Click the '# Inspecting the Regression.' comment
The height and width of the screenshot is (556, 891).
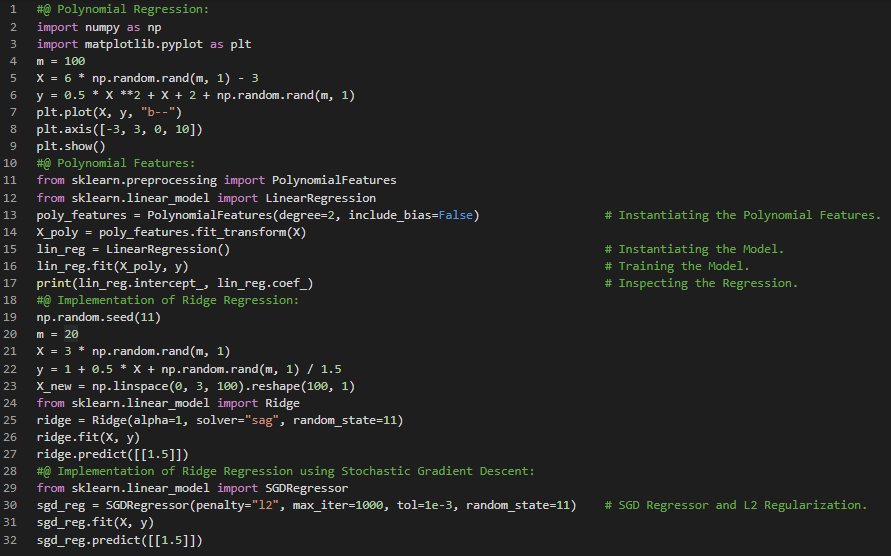coord(701,284)
